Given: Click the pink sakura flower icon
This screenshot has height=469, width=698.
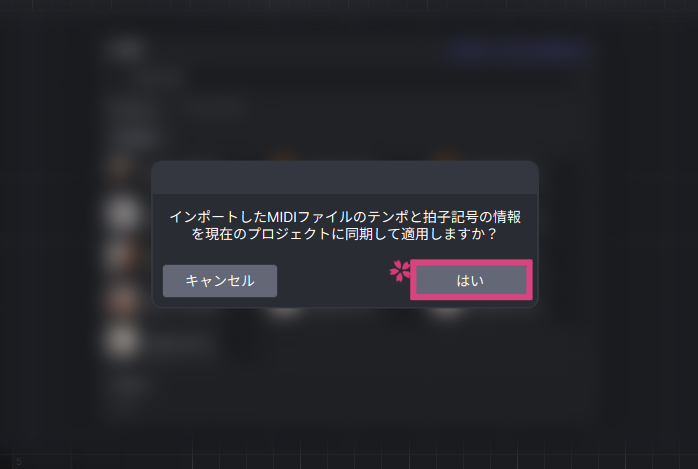Looking at the screenshot, I should tap(400, 271).
